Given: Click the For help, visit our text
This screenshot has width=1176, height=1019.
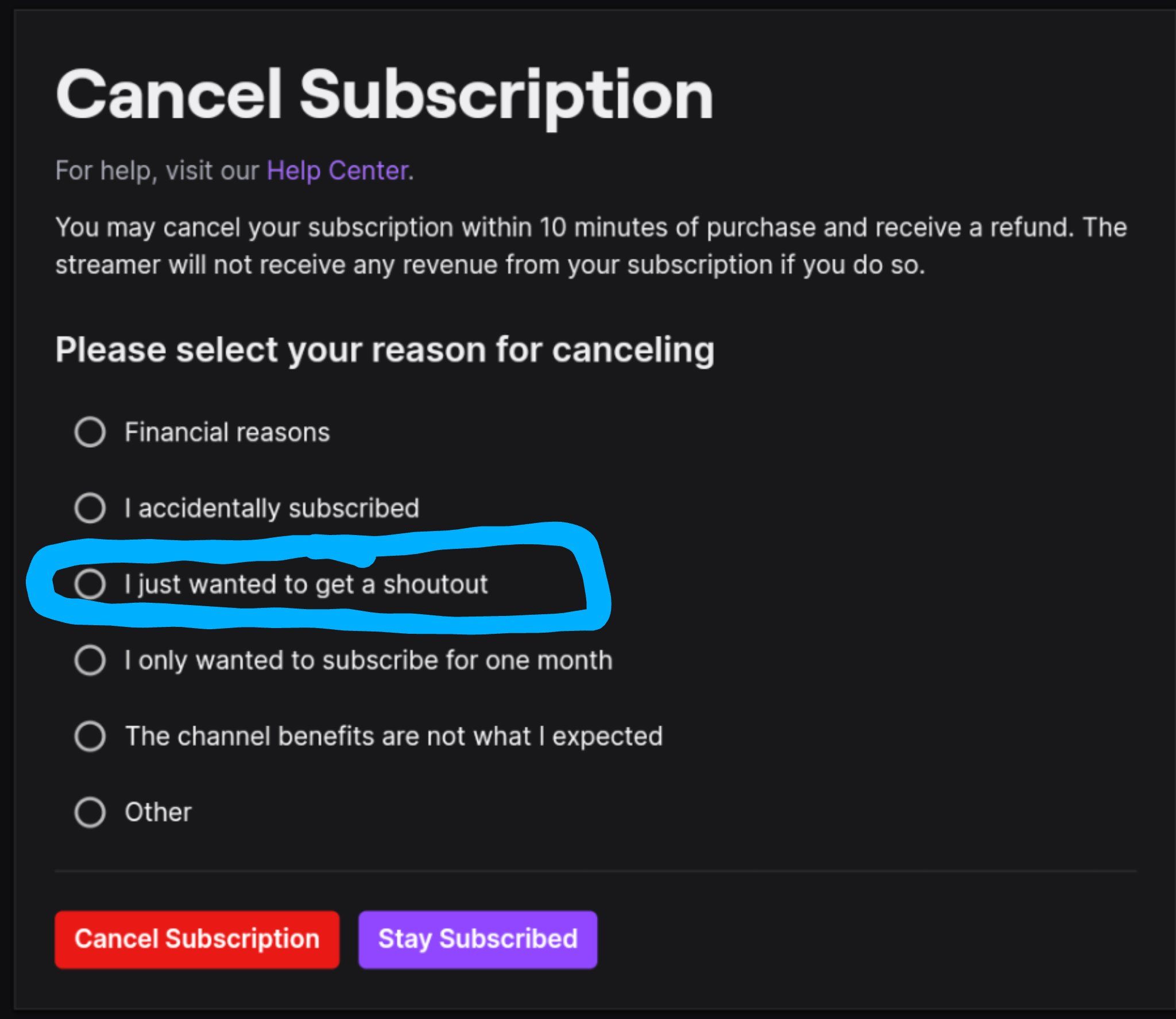Looking at the screenshot, I should (x=157, y=171).
